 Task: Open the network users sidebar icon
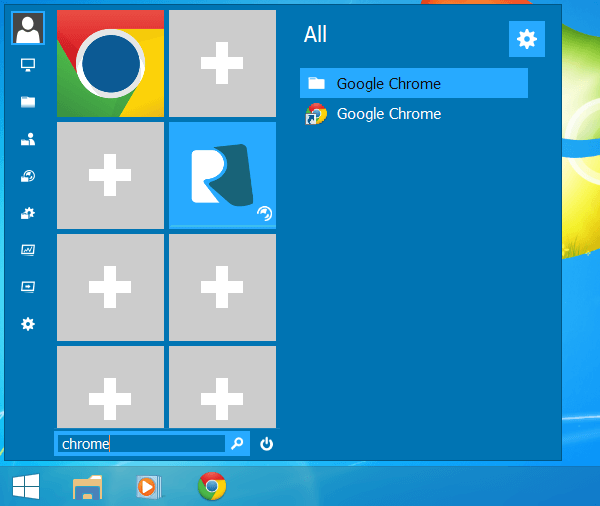28,139
